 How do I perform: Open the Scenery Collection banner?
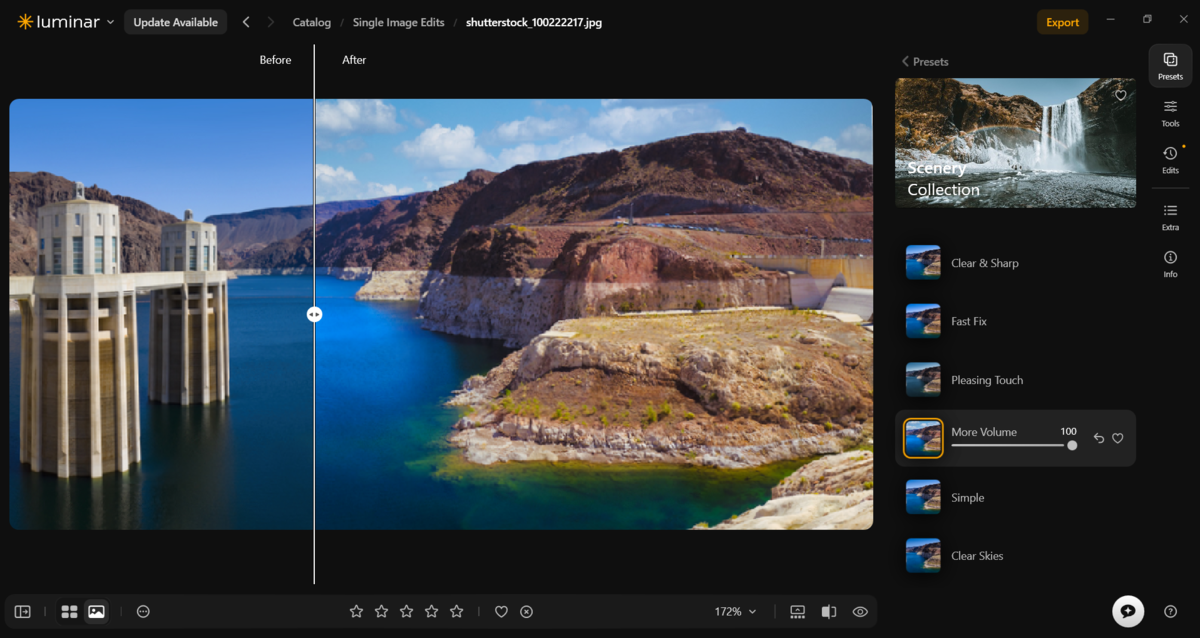(1015, 143)
